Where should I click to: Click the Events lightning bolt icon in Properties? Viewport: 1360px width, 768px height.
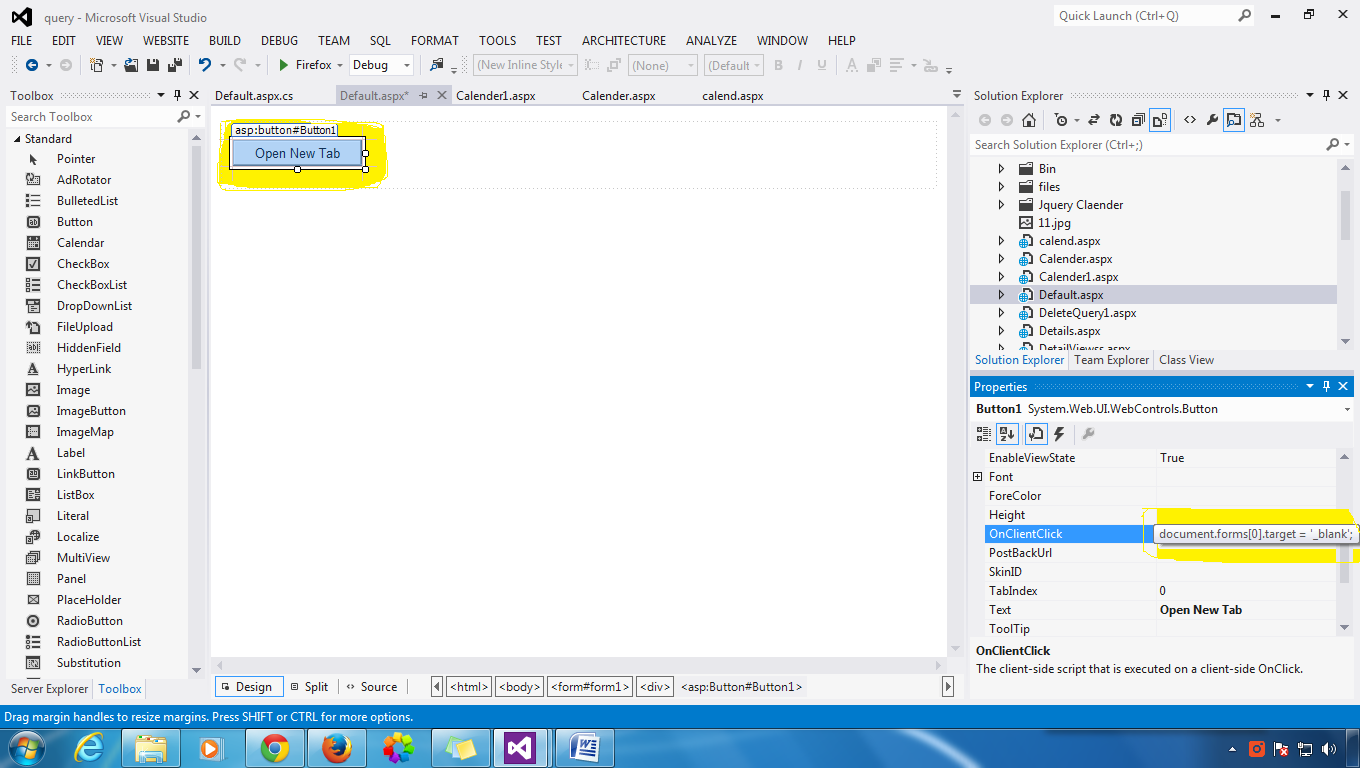1059,434
